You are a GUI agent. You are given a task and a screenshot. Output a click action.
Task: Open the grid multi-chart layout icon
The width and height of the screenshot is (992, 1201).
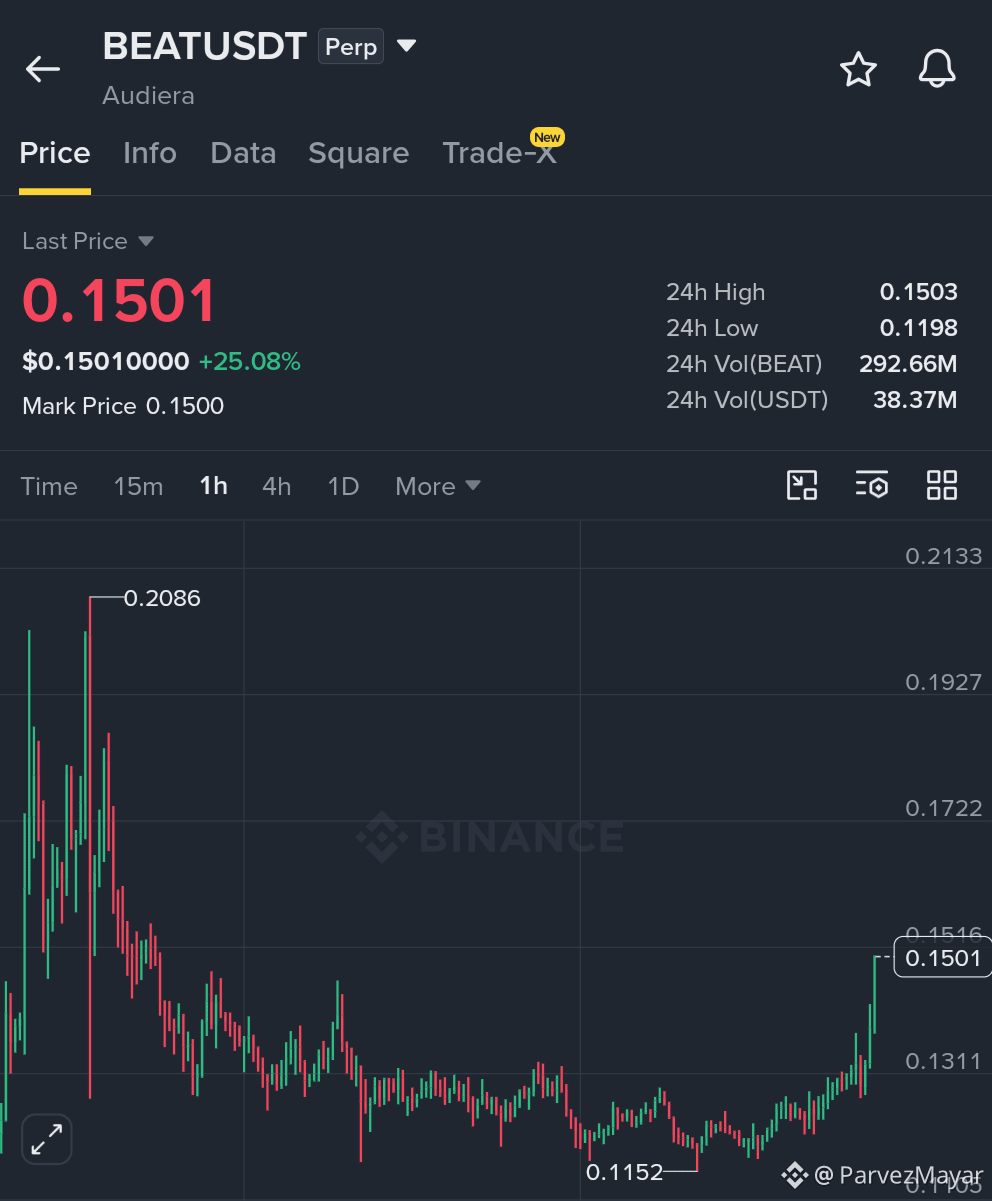pyautogui.click(x=942, y=485)
